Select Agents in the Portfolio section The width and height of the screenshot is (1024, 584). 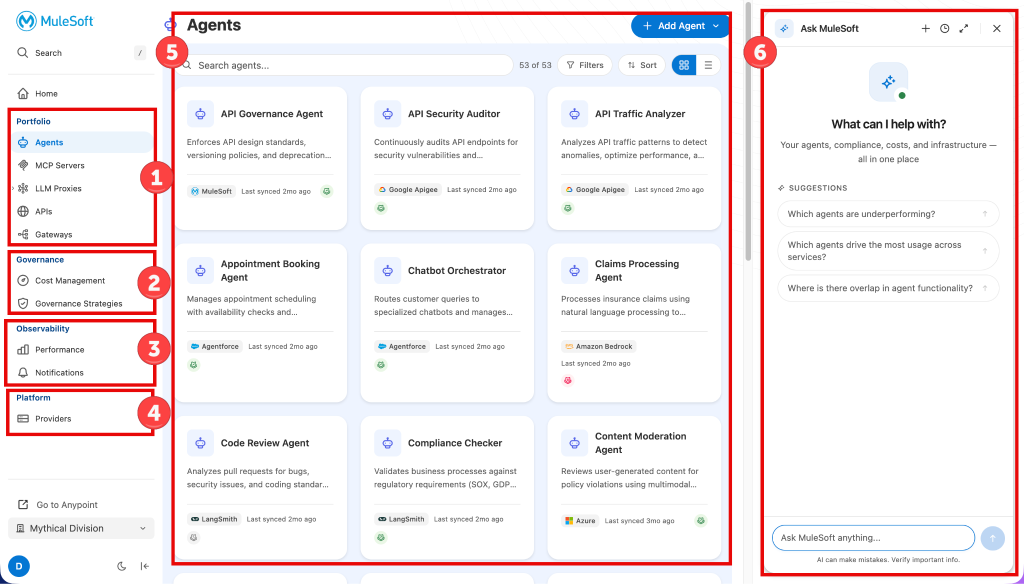pos(81,142)
